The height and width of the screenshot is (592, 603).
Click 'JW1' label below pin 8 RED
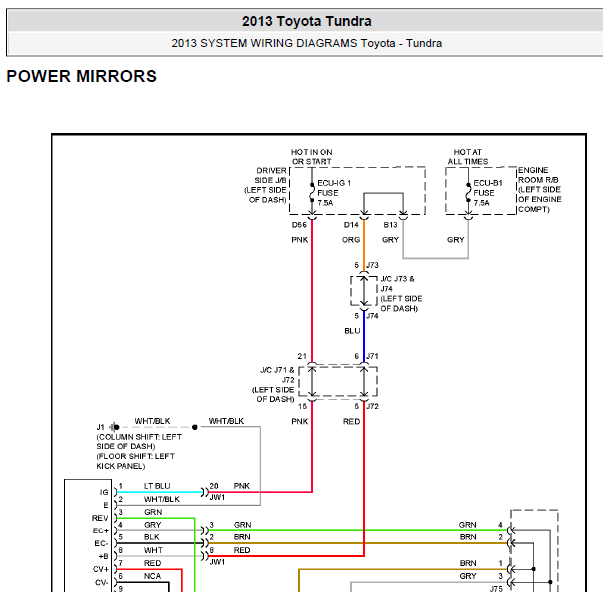217,562
